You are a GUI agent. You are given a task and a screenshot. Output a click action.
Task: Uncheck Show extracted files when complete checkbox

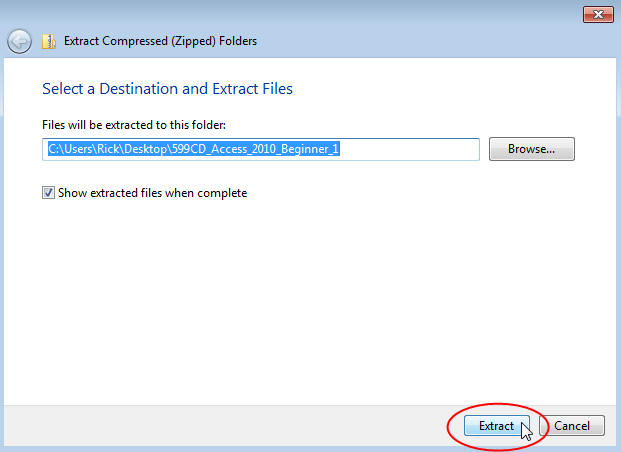coord(48,193)
